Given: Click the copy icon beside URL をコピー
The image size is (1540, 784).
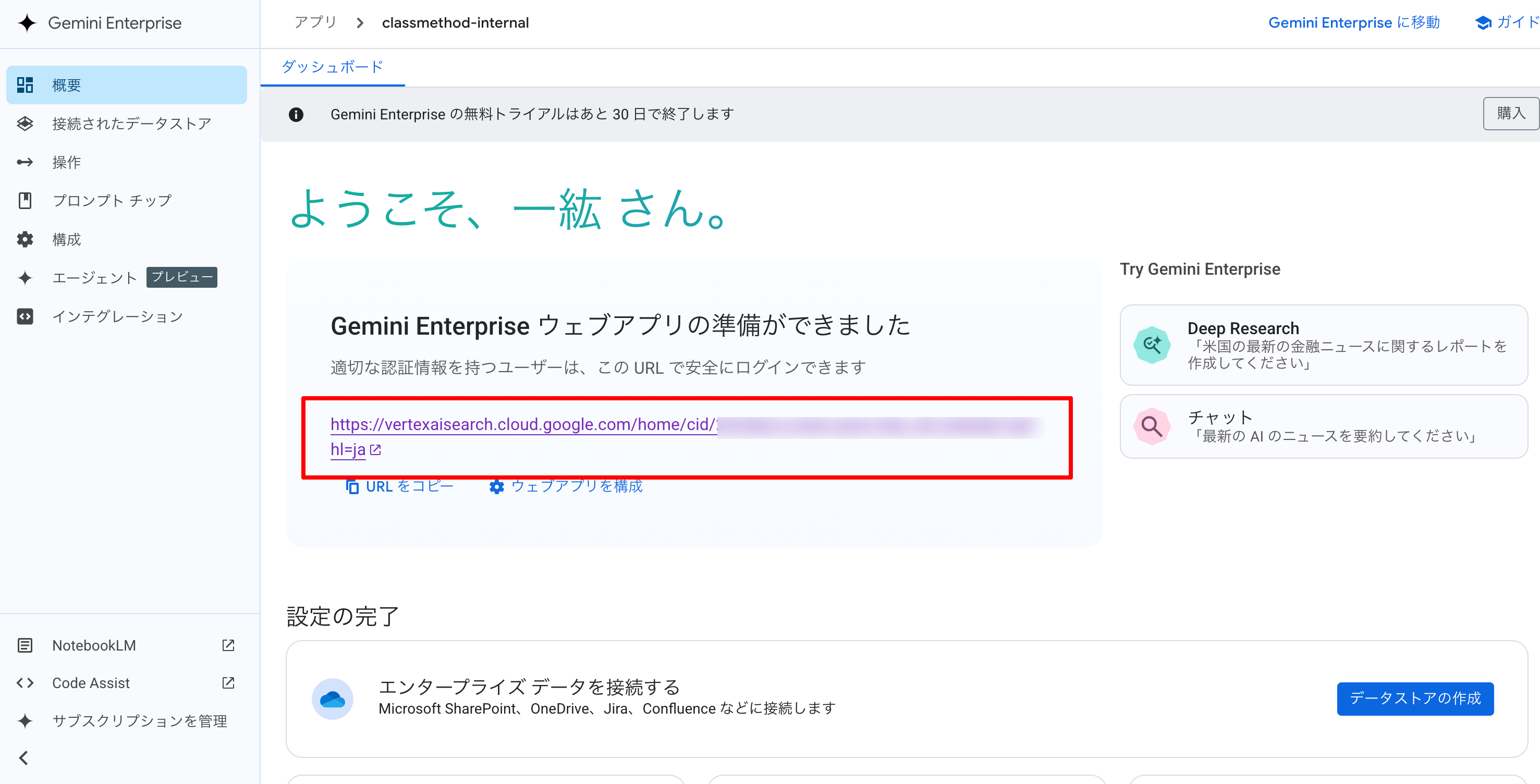Looking at the screenshot, I should (x=352, y=486).
